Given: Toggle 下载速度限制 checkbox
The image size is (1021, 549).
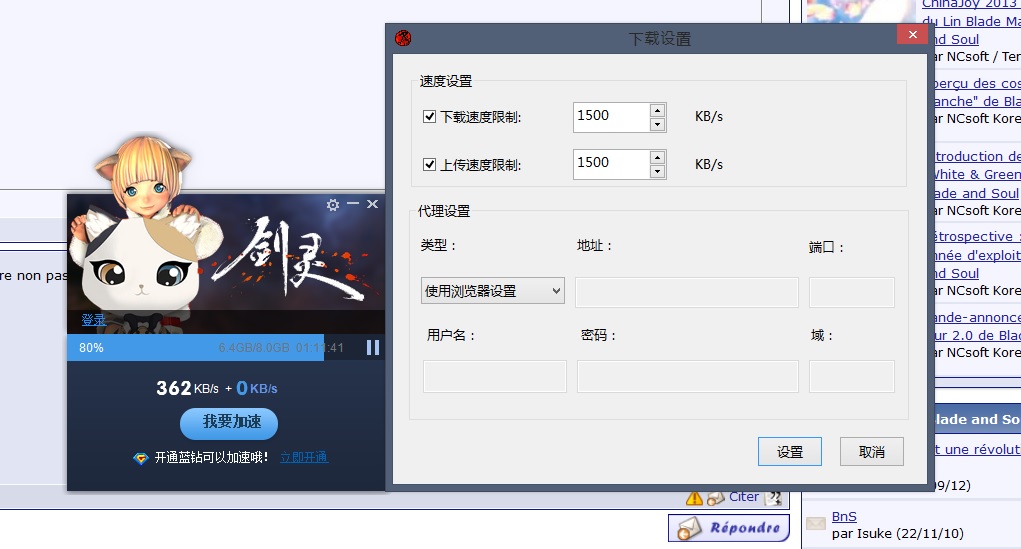Looking at the screenshot, I should 429,117.
